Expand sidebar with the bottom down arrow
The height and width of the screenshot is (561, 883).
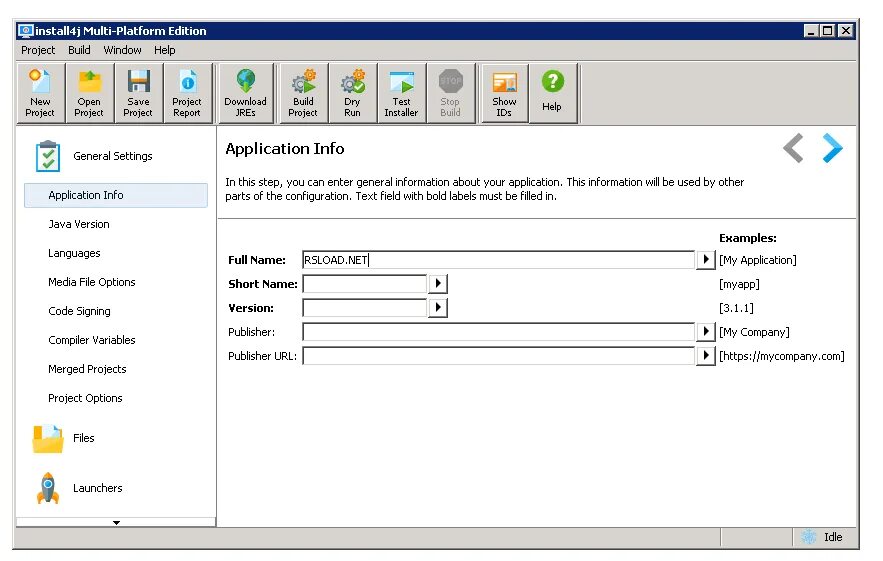point(116,523)
